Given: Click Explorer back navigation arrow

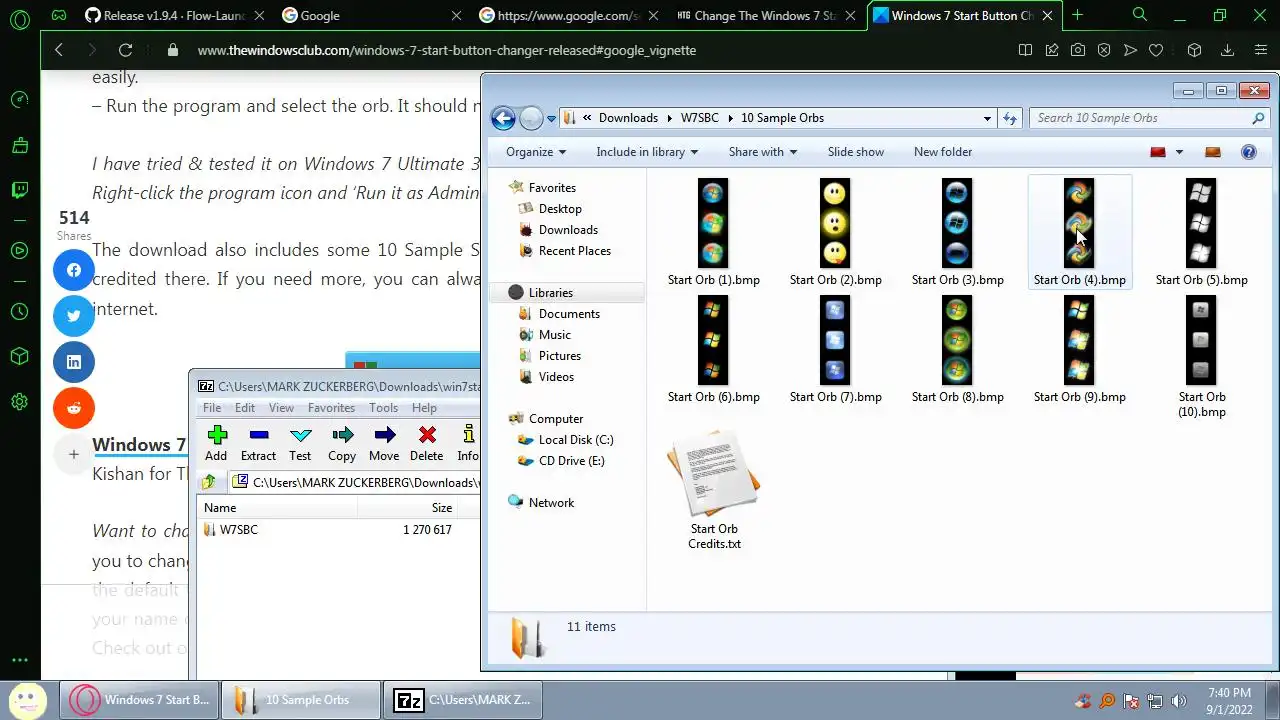Looking at the screenshot, I should [503, 118].
